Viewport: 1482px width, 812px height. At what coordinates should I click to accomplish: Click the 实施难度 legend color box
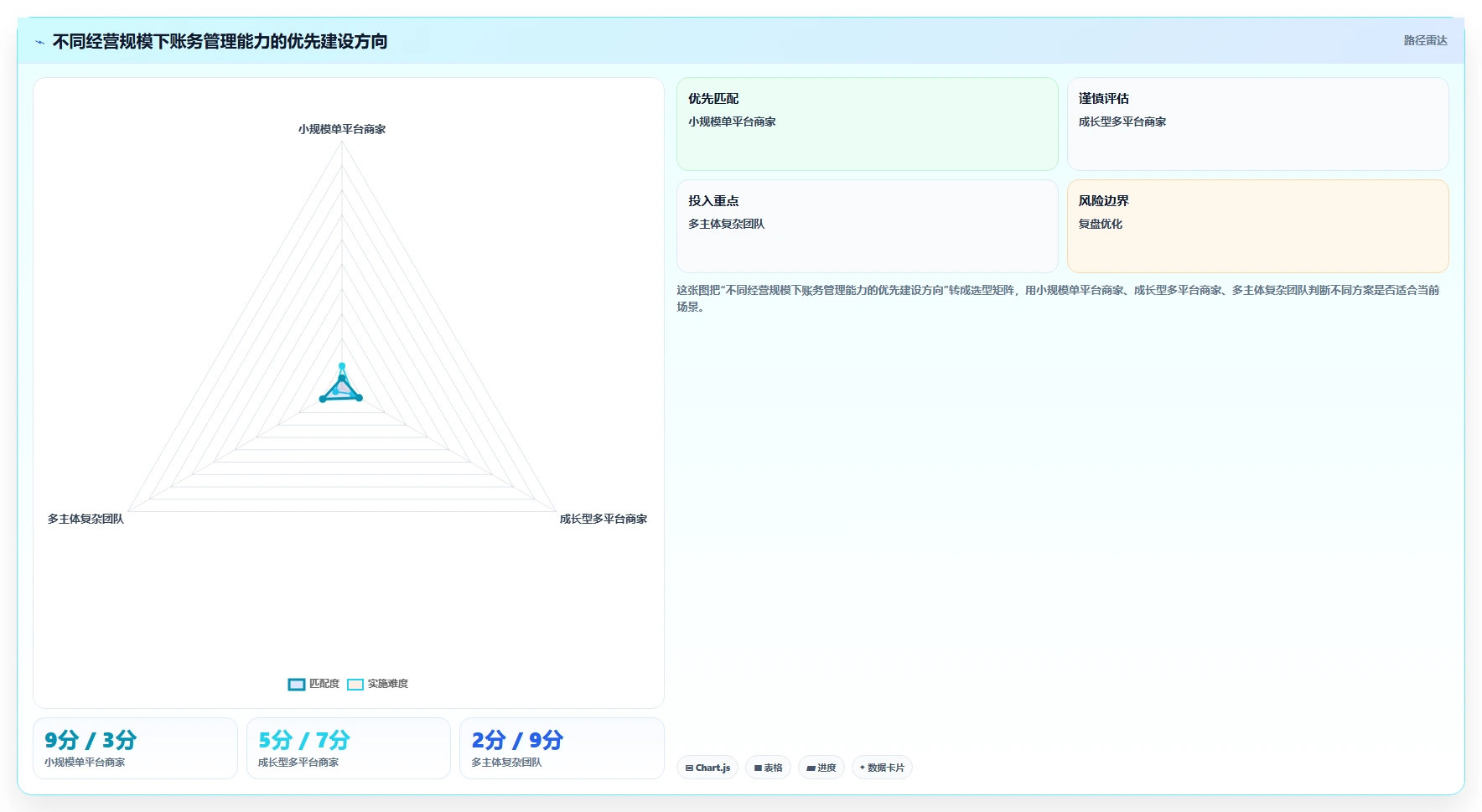(355, 685)
